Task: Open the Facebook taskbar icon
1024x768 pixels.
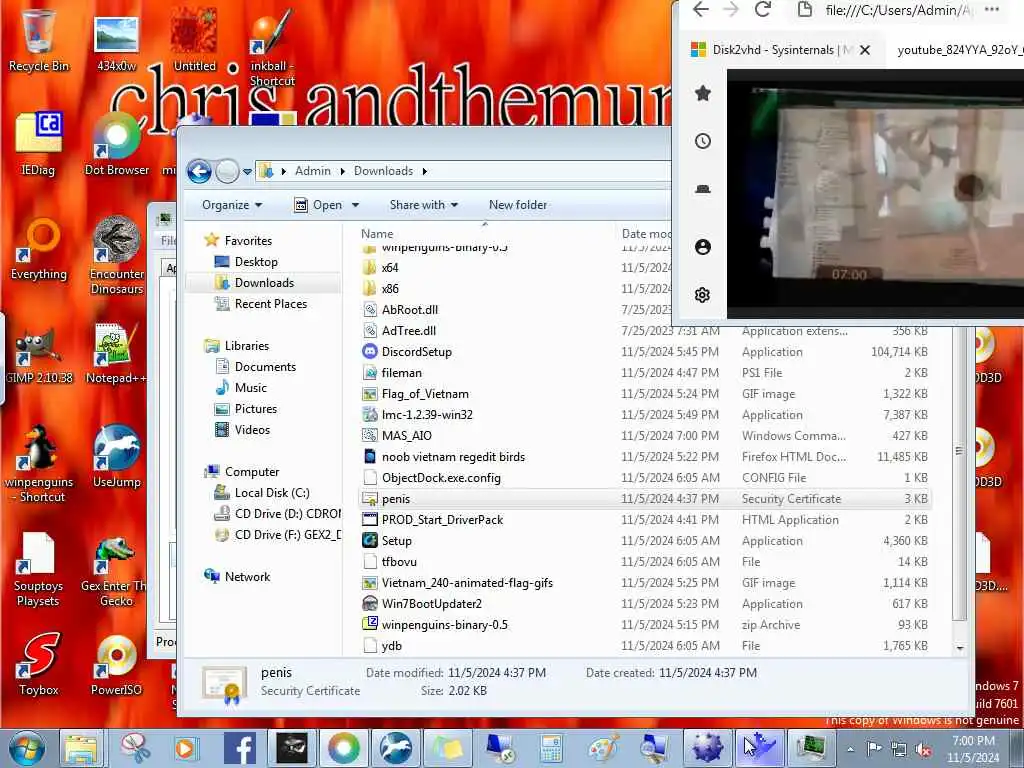Action: (240, 748)
